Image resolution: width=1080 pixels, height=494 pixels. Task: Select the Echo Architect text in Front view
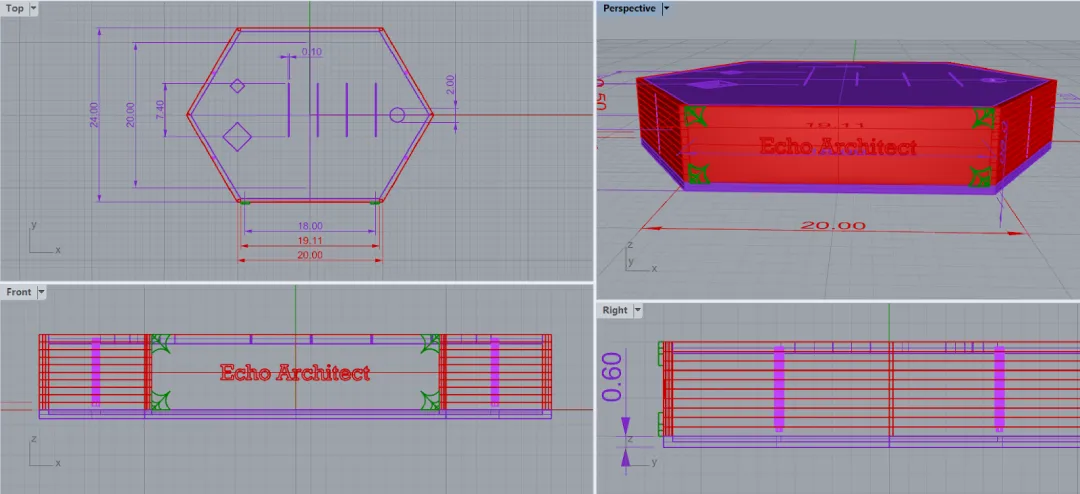click(x=295, y=373)
